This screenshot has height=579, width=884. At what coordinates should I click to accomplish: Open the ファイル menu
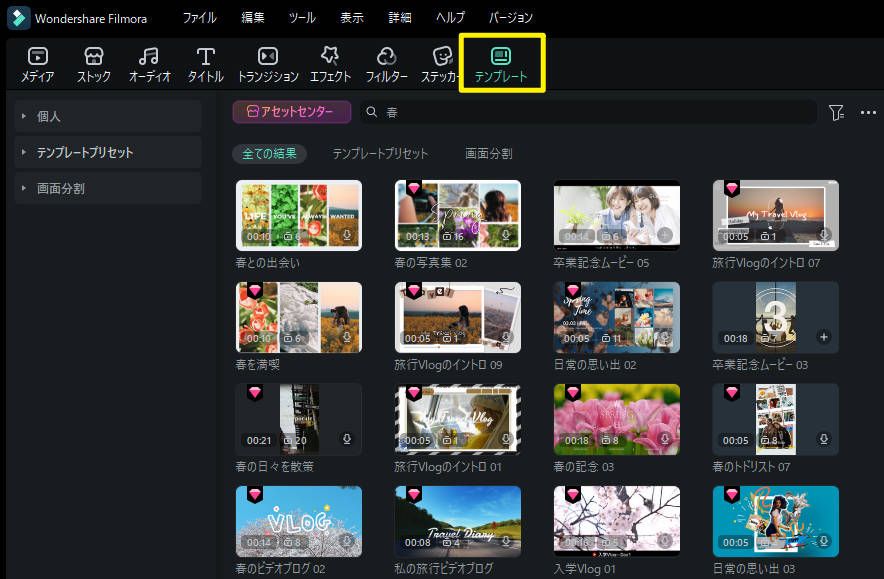(199, 17)
